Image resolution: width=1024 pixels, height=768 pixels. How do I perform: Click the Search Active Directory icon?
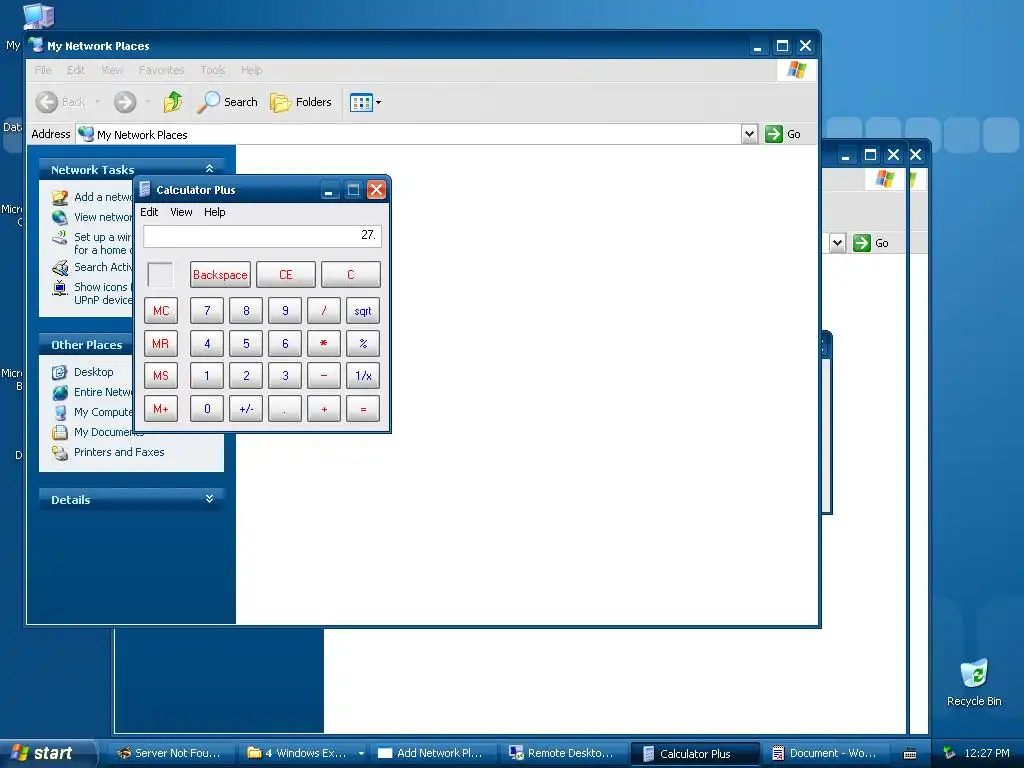(x=60, y=268)
